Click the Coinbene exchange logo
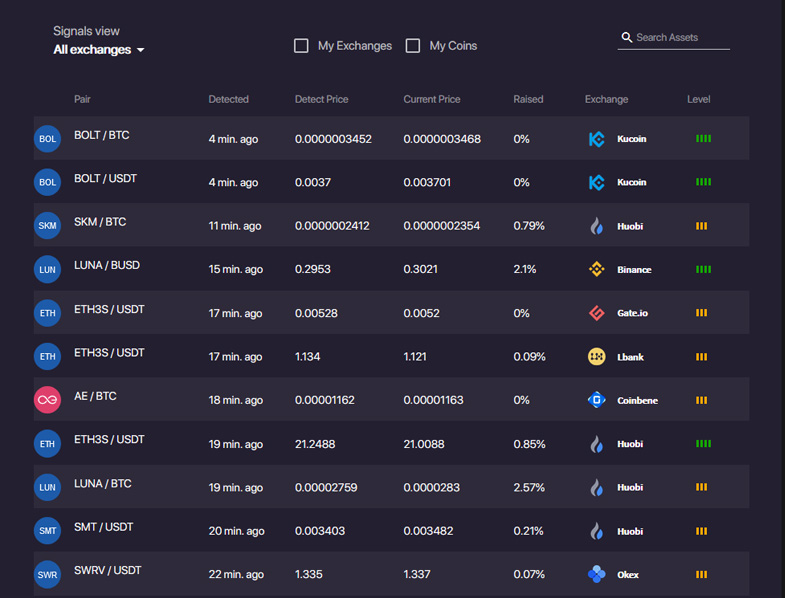This screenshot has width=785, height=598. [x=596, y=400]
